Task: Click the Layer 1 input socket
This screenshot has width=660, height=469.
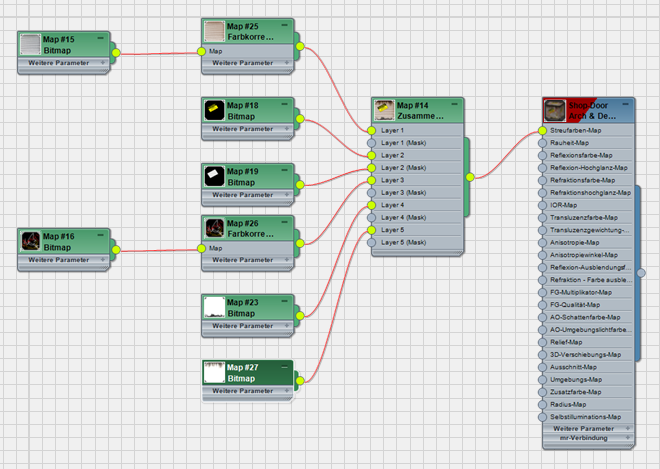Action: pyautogui.click(x=371, y=131)
